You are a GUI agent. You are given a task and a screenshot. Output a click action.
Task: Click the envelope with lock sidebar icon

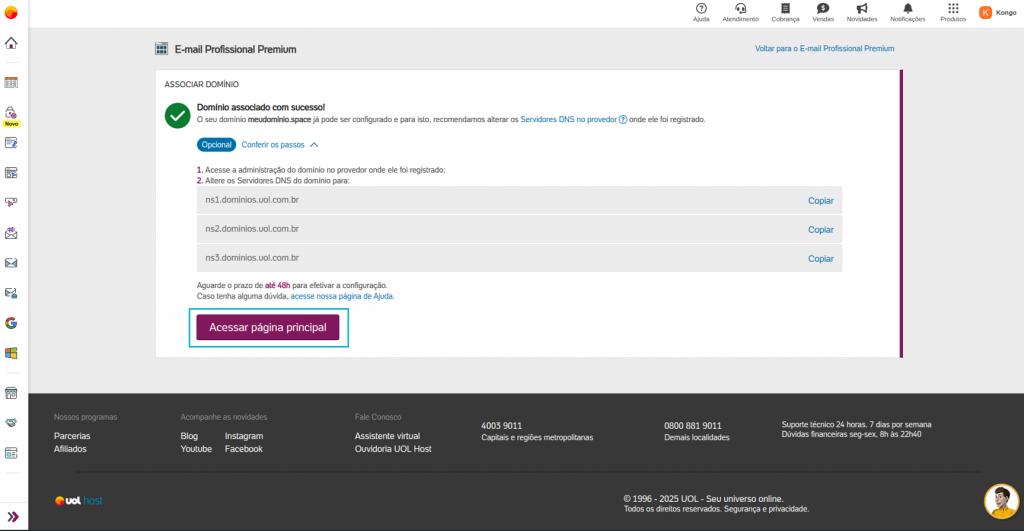(x=11, y=293)
